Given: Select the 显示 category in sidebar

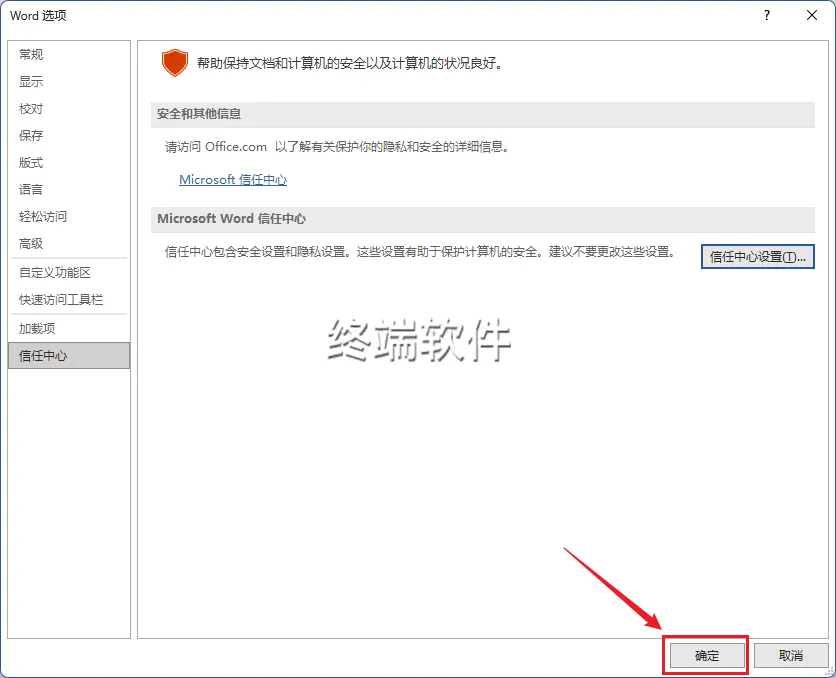Looking at the screenshot, I should pyautogui.click(x=69, y=82).
